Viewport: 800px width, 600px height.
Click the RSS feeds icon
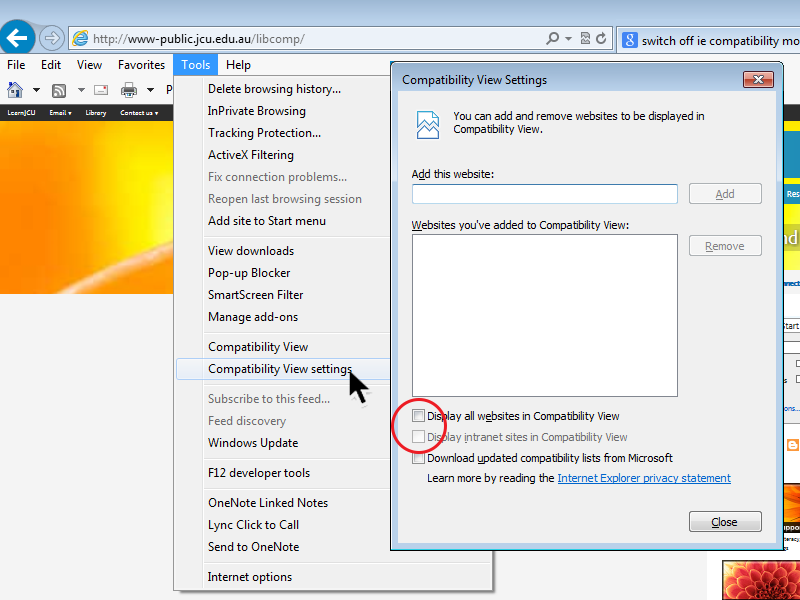click(59, 91)
